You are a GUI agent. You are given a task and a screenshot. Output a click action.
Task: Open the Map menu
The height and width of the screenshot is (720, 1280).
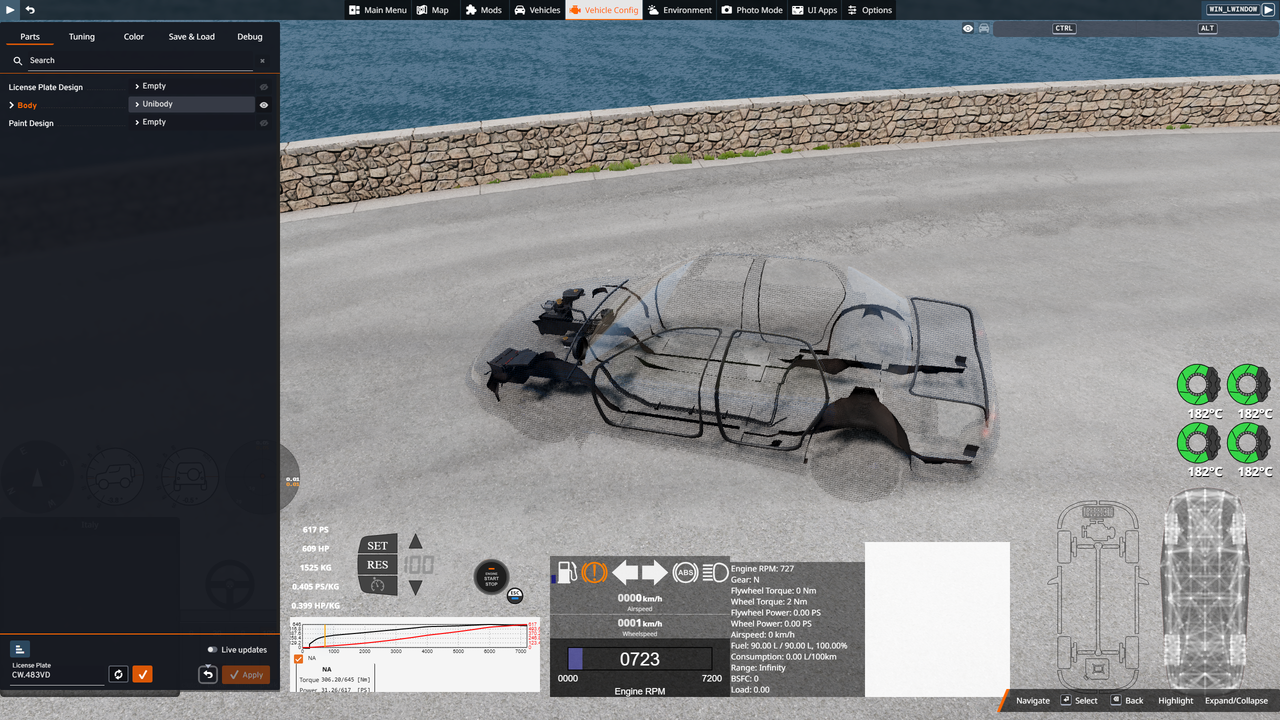(x=432, y=10)
